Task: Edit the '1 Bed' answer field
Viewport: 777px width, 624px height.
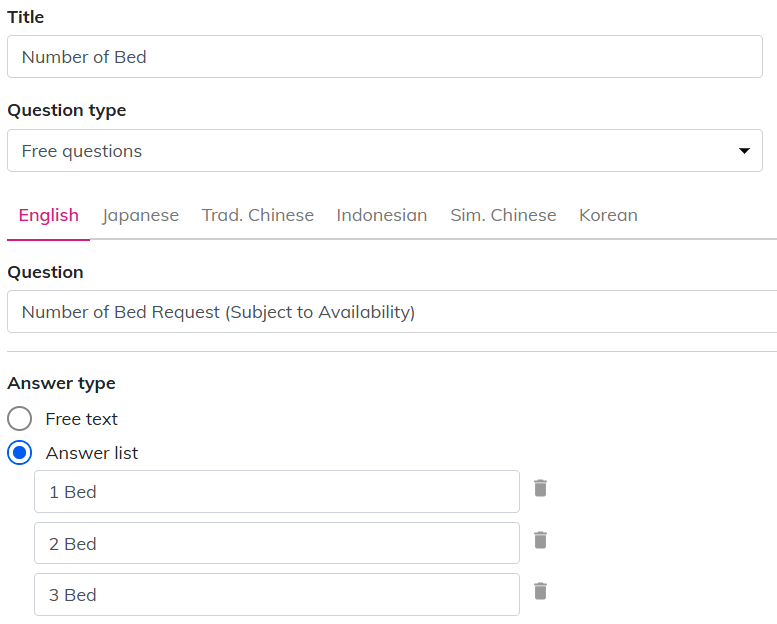Action: [276, 492]
